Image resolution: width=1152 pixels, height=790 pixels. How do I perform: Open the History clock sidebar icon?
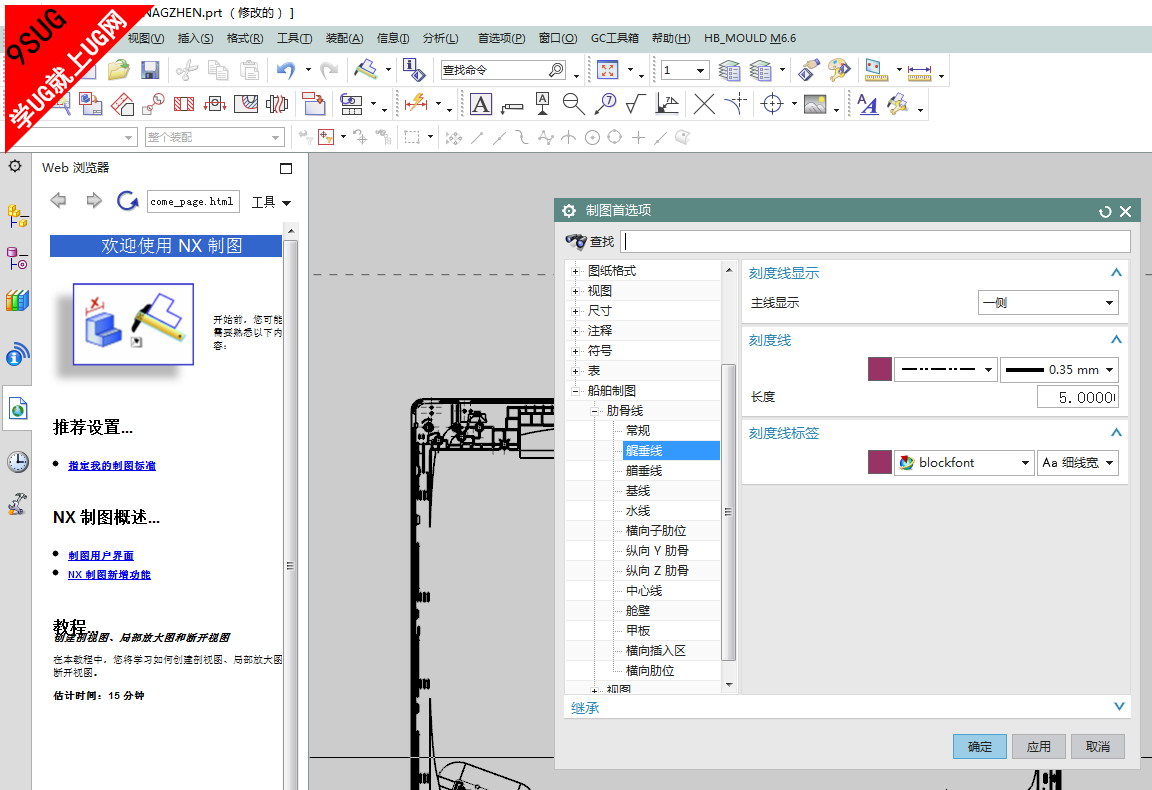click(17, 462)
